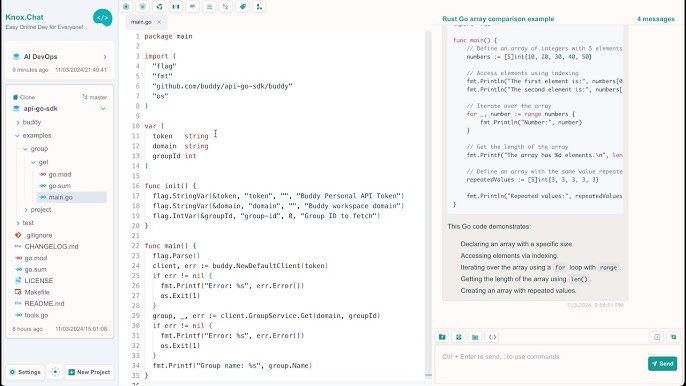This screenshot has height=386, width=686.
Task: Click the Send button
Action: [662, 364]
